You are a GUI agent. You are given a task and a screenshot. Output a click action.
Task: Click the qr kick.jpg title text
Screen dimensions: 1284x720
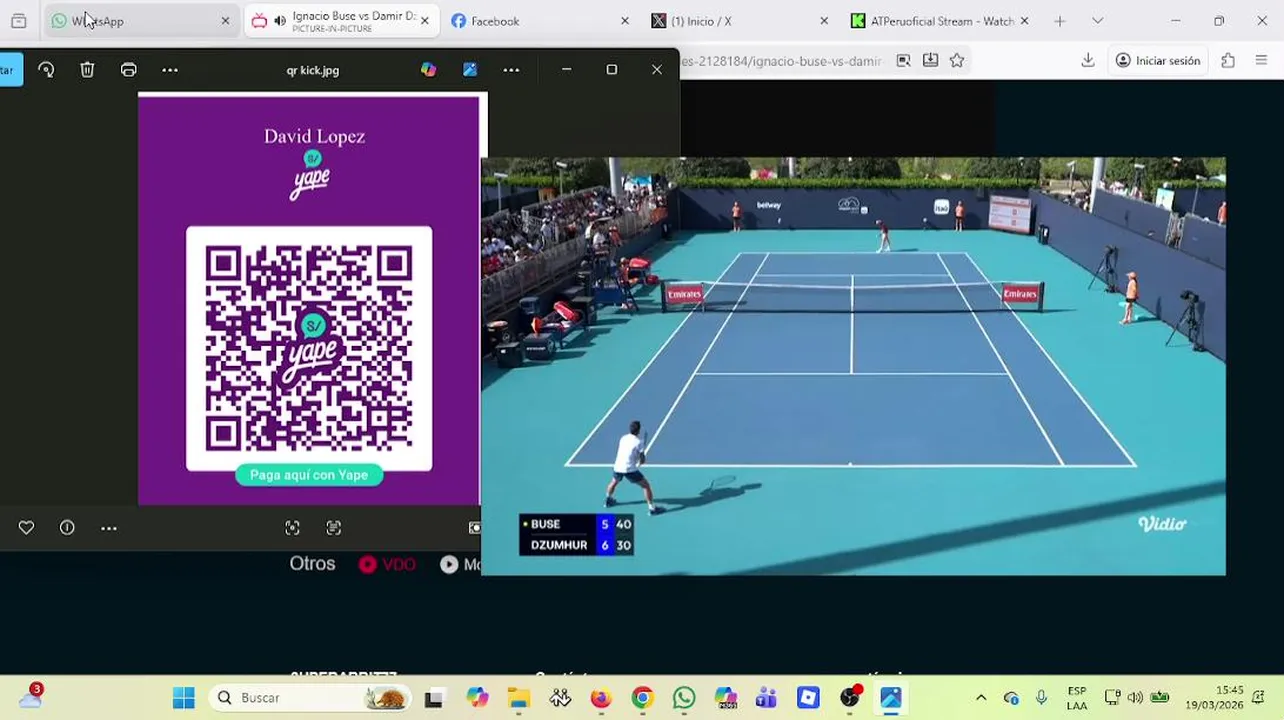[x=313, y=70]
